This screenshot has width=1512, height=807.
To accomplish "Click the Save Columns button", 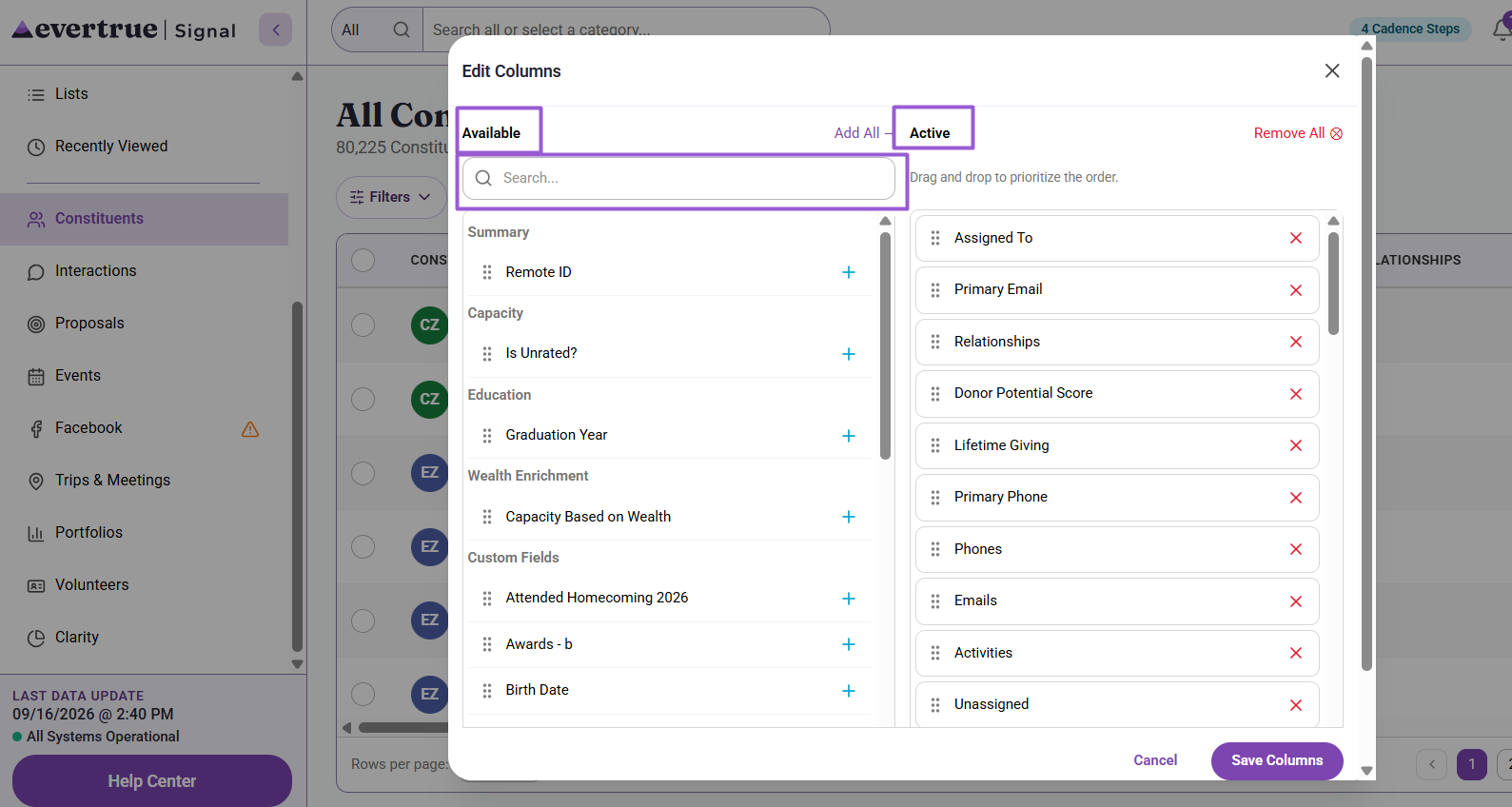I will point(1277,760).
